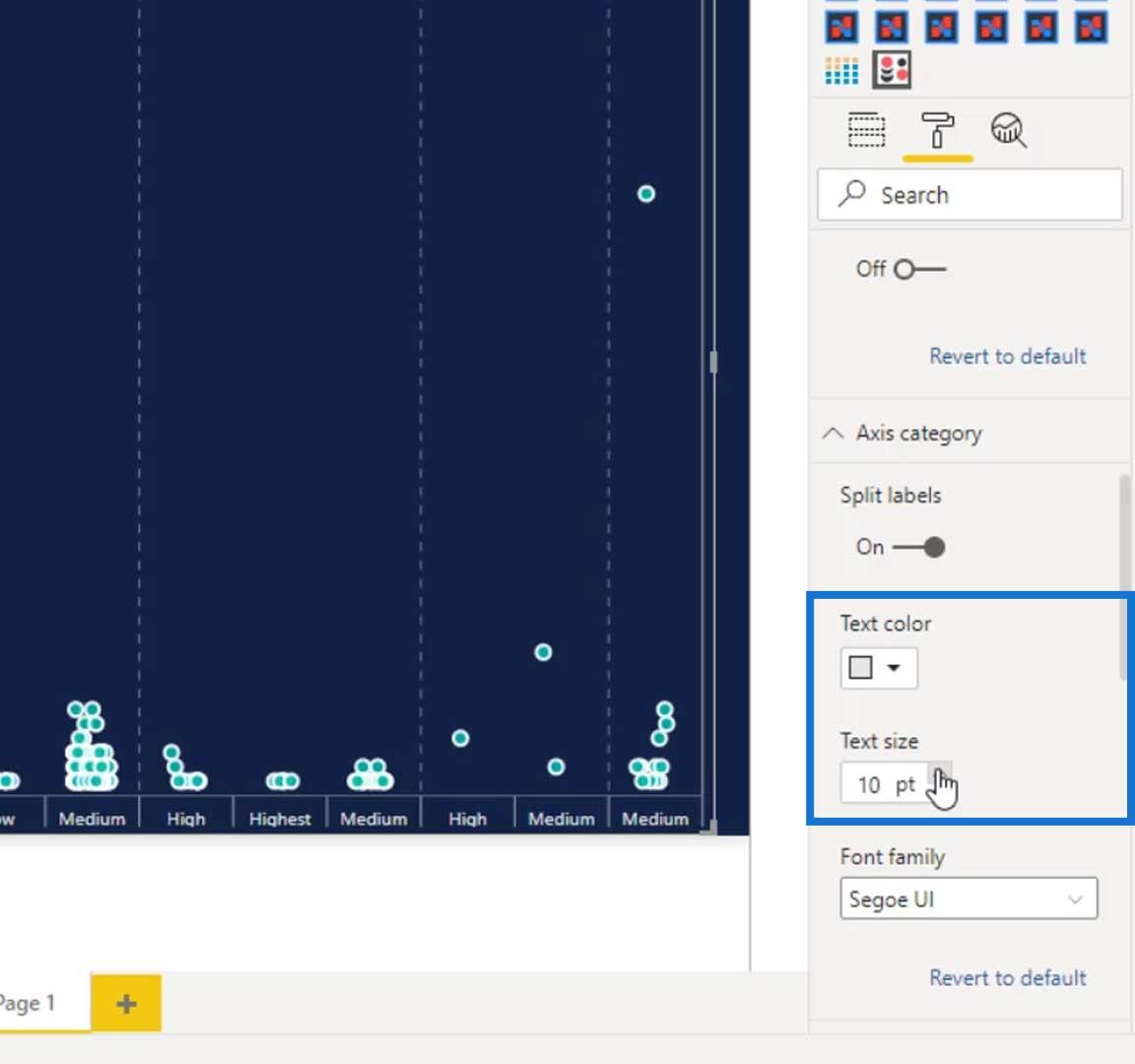This screenshot has width=1135, height=1064.
Task: Click the magnifier icon in Search box
Action: 852,194
